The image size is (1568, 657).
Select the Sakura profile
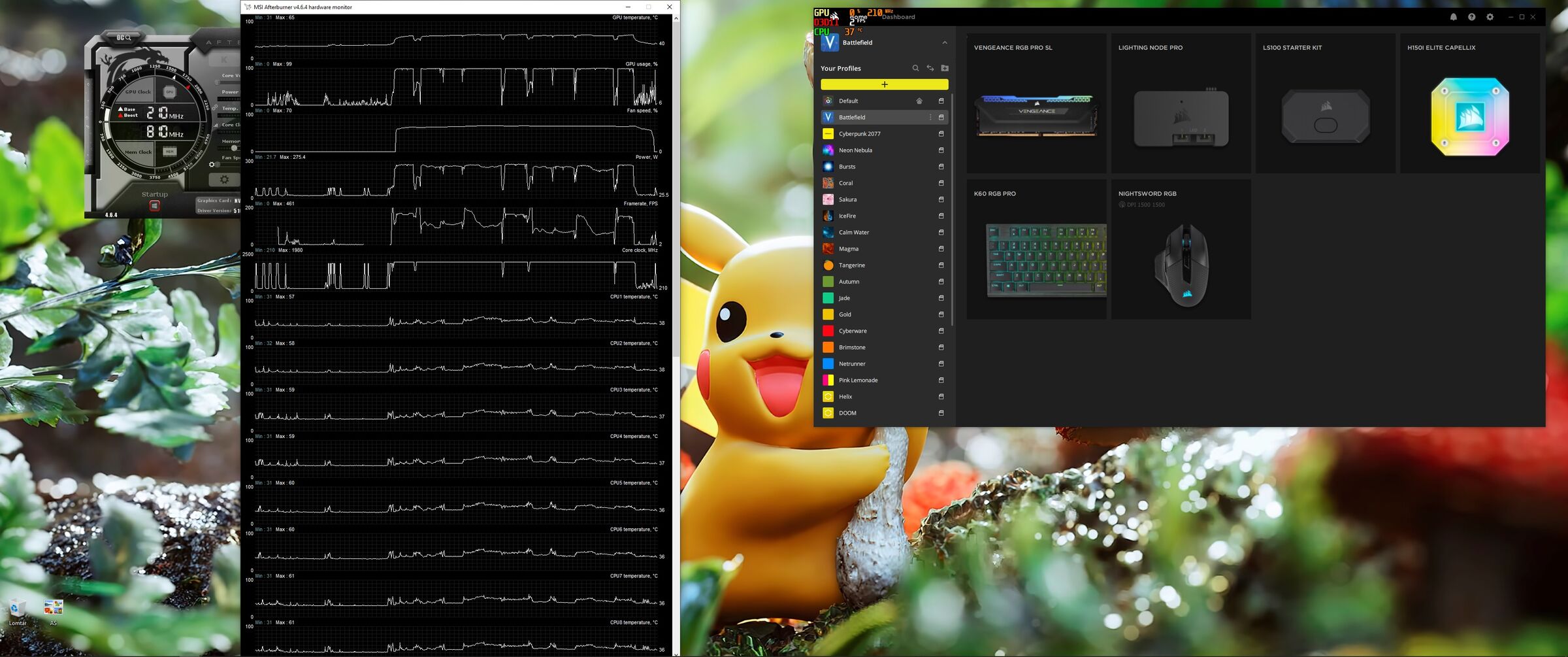pos(885,199)
